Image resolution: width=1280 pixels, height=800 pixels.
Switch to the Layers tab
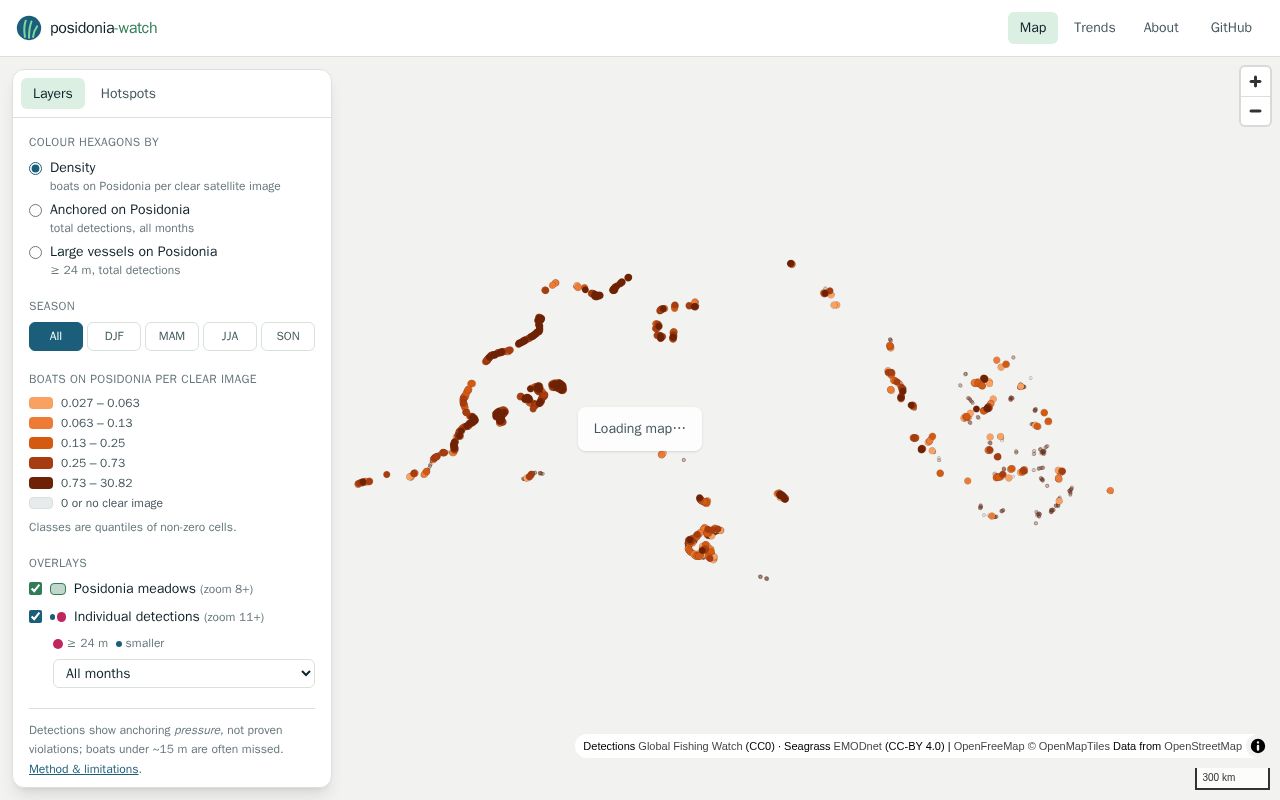point(53,93)
